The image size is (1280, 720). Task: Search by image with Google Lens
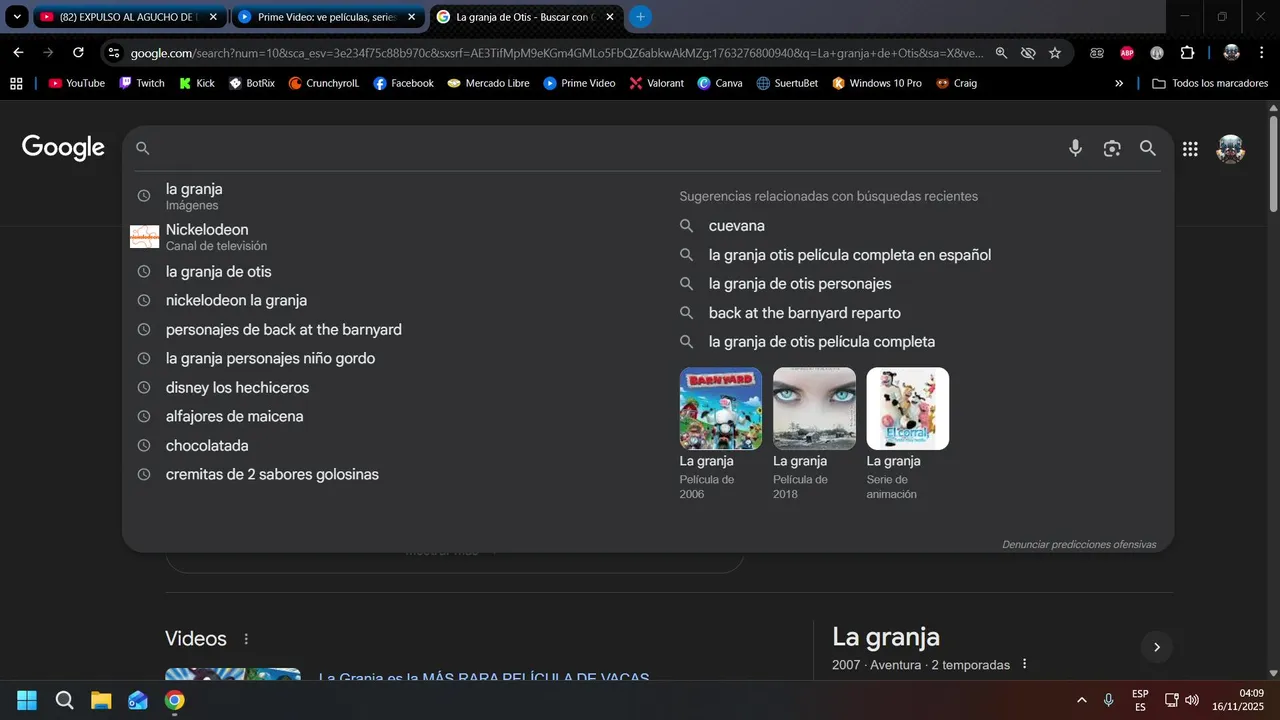pyautogui.click(x=1112, y=148)
